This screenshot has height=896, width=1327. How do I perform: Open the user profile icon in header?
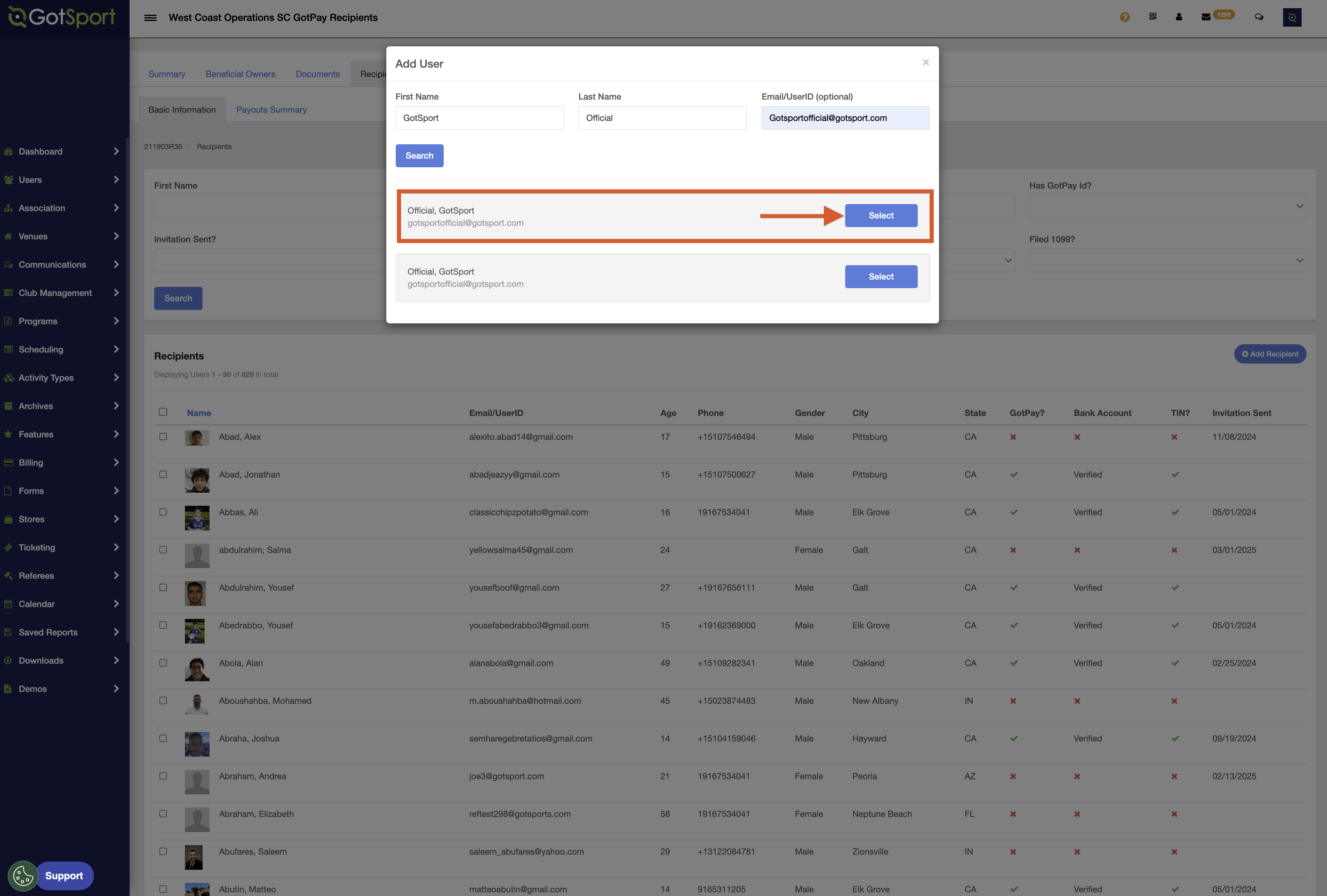coord(1179,16)
